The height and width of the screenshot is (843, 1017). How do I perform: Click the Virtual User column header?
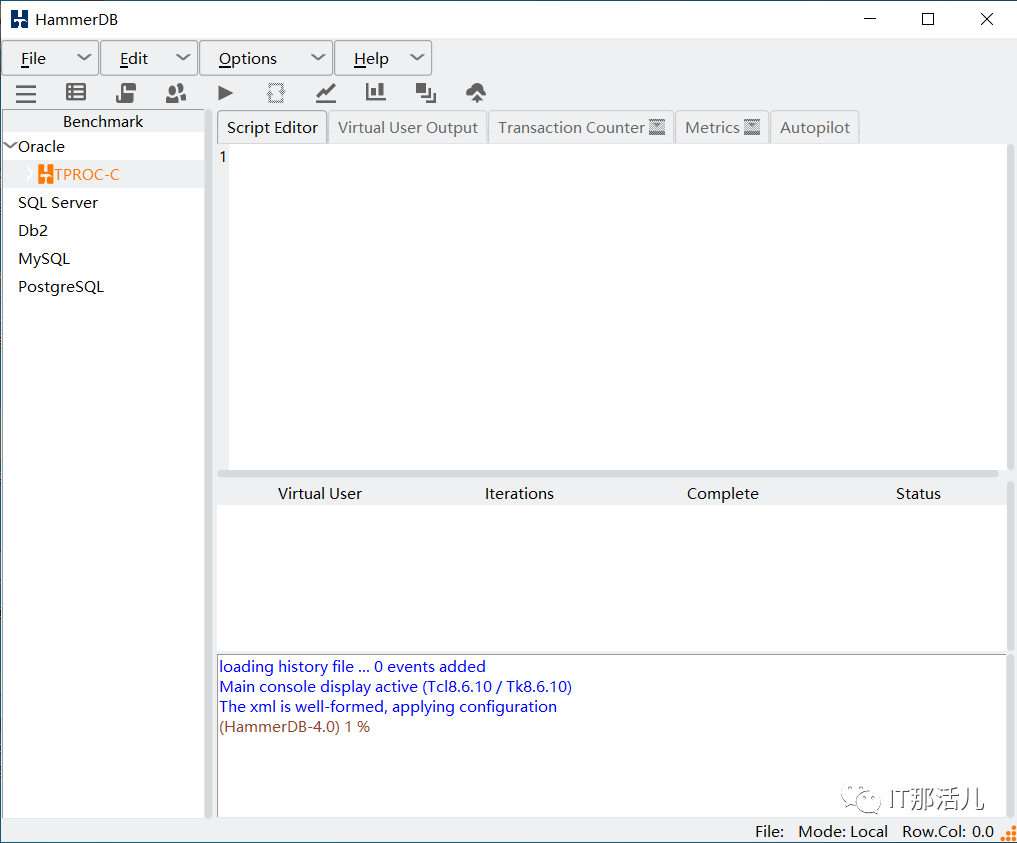click(320, 493)
